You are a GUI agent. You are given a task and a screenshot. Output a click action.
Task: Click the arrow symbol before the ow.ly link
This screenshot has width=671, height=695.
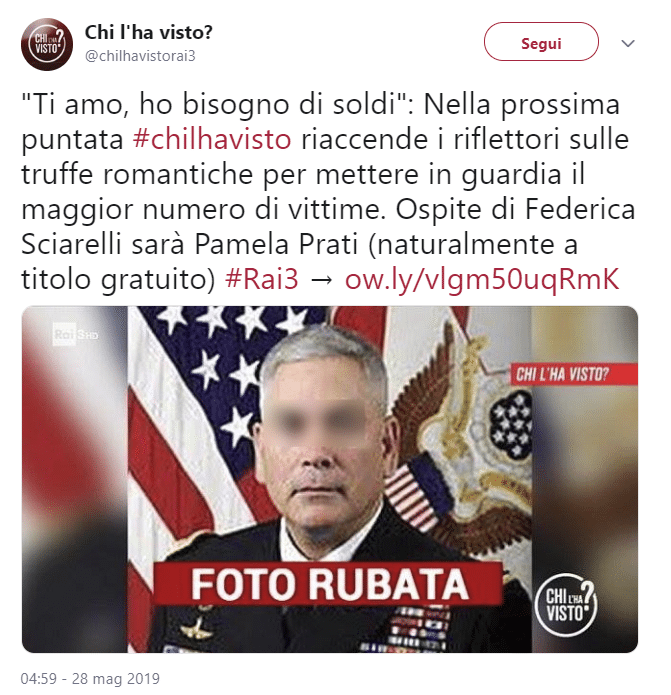tap(321, 280)
